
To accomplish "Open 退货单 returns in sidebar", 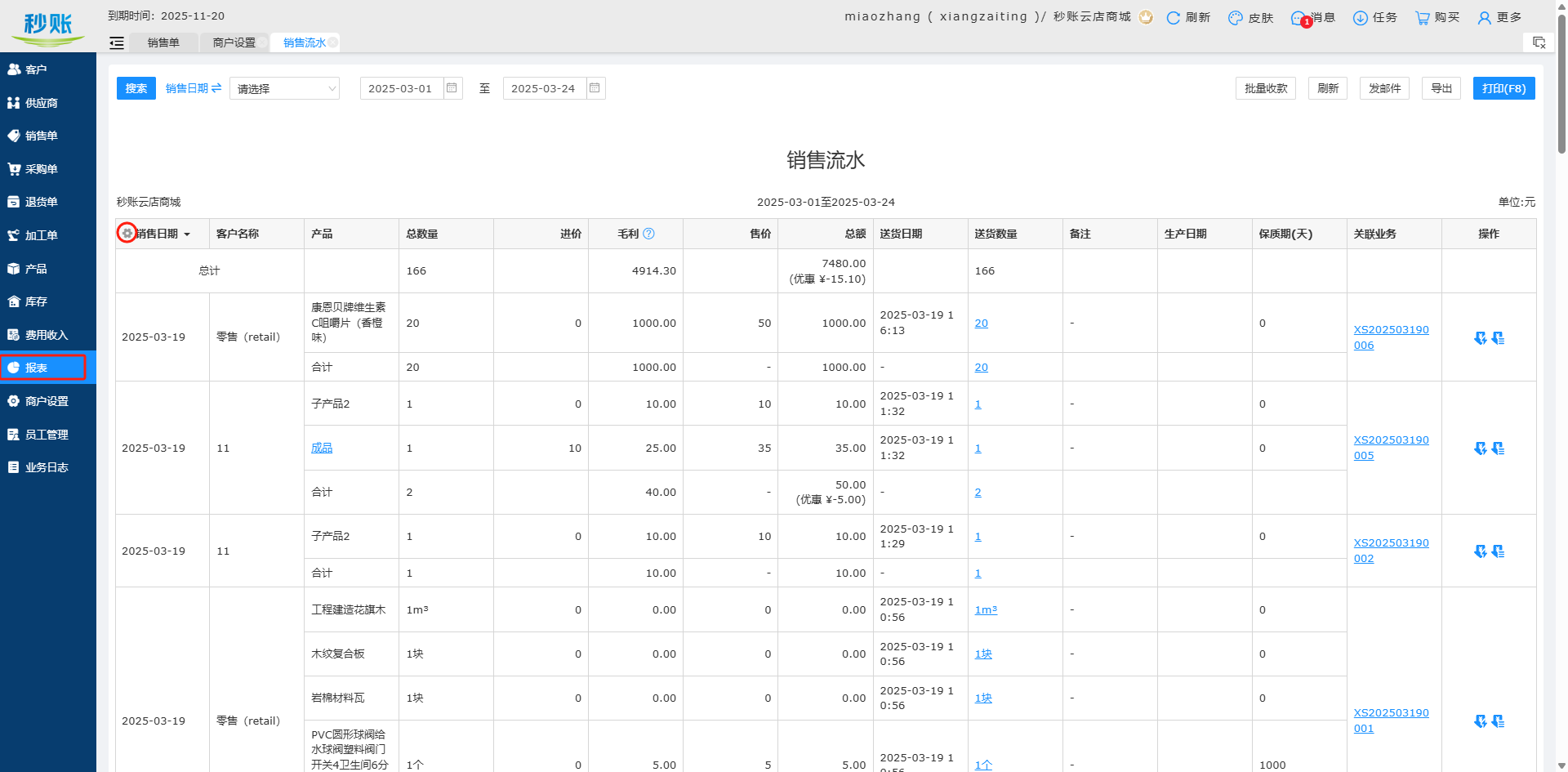I will pos(47,202).
